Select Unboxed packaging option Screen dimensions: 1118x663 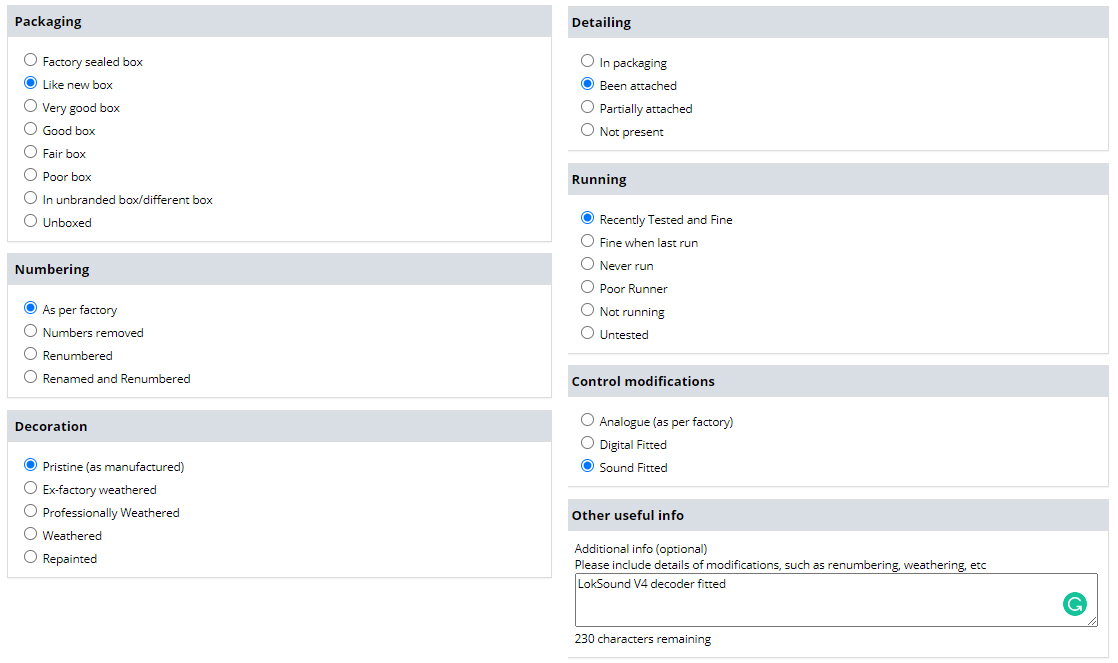pos(31,222)
